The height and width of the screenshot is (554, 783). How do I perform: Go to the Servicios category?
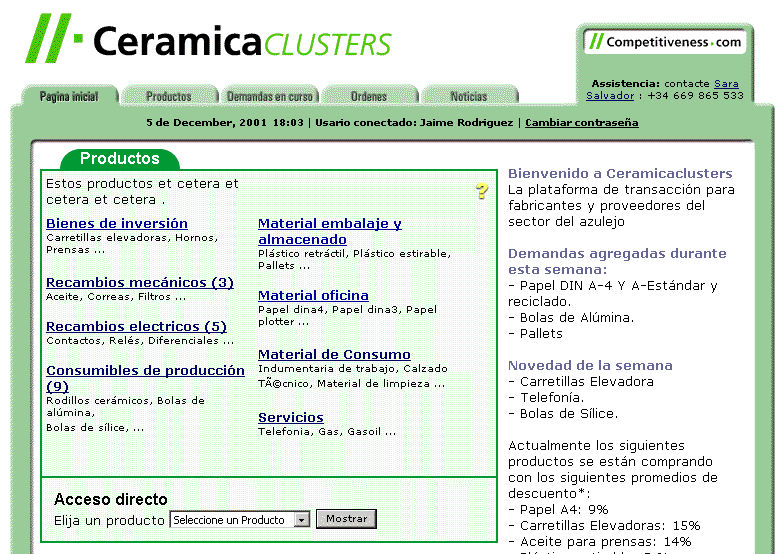(x=291, y=417)
